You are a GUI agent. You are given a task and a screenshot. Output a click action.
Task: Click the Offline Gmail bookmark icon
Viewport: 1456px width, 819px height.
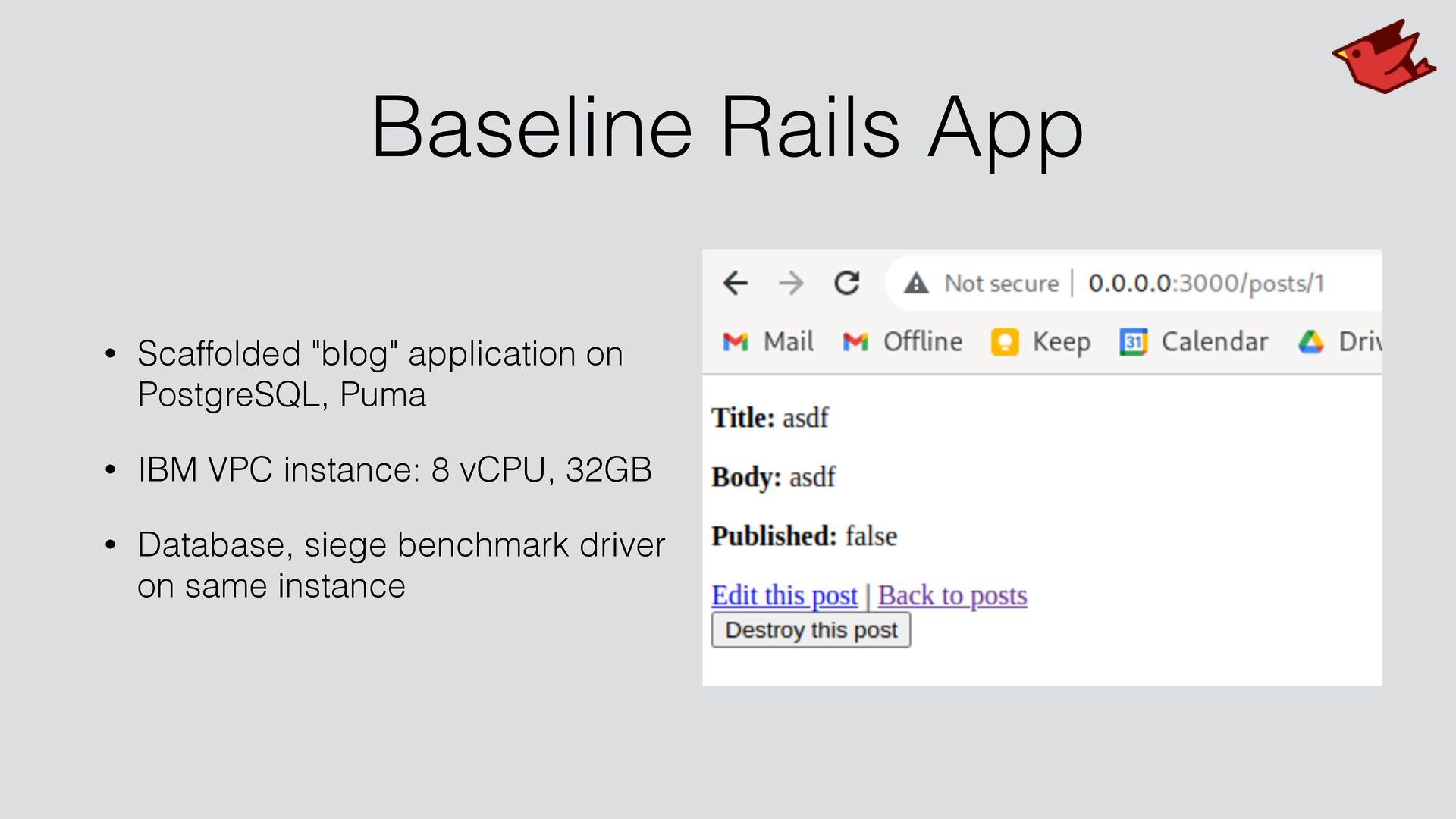(855, 342)
